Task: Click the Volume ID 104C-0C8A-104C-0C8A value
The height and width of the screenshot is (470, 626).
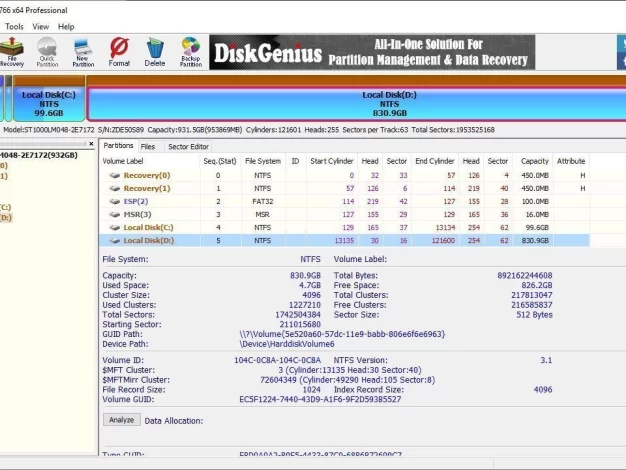Action: pos(277,360)
